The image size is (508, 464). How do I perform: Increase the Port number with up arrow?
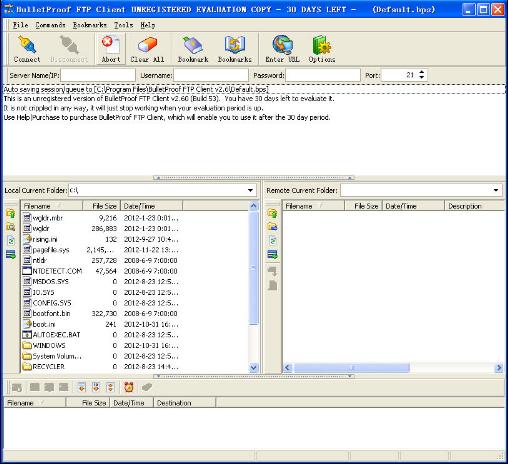(422, 72)
